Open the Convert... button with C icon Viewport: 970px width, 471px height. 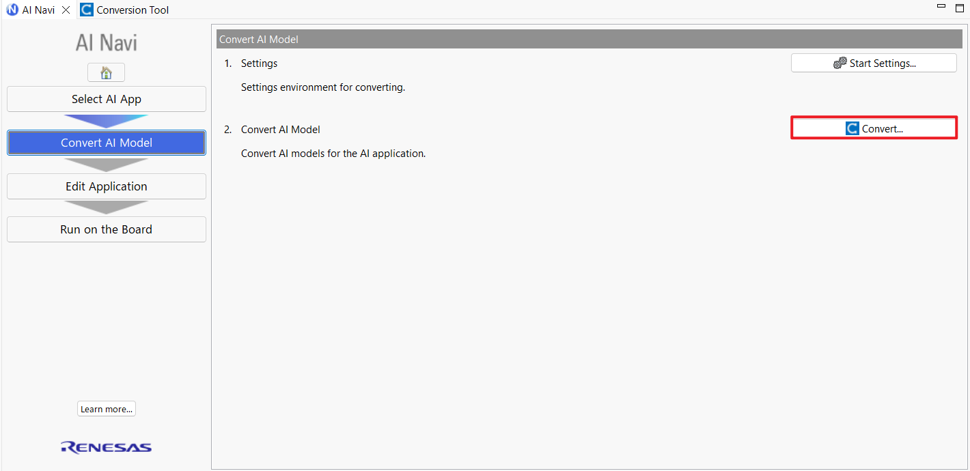click(873, 128)
